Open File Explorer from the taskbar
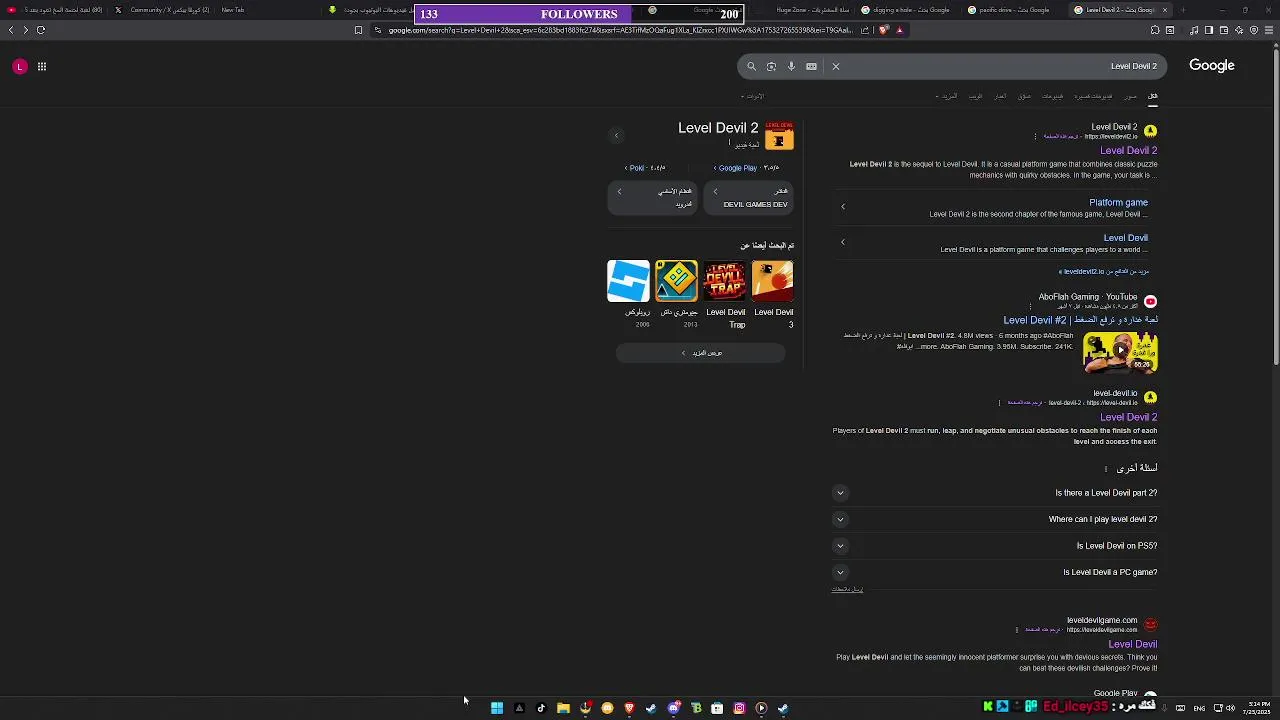The height and width of the screenshot is (720, 1280). click(563, 708)
